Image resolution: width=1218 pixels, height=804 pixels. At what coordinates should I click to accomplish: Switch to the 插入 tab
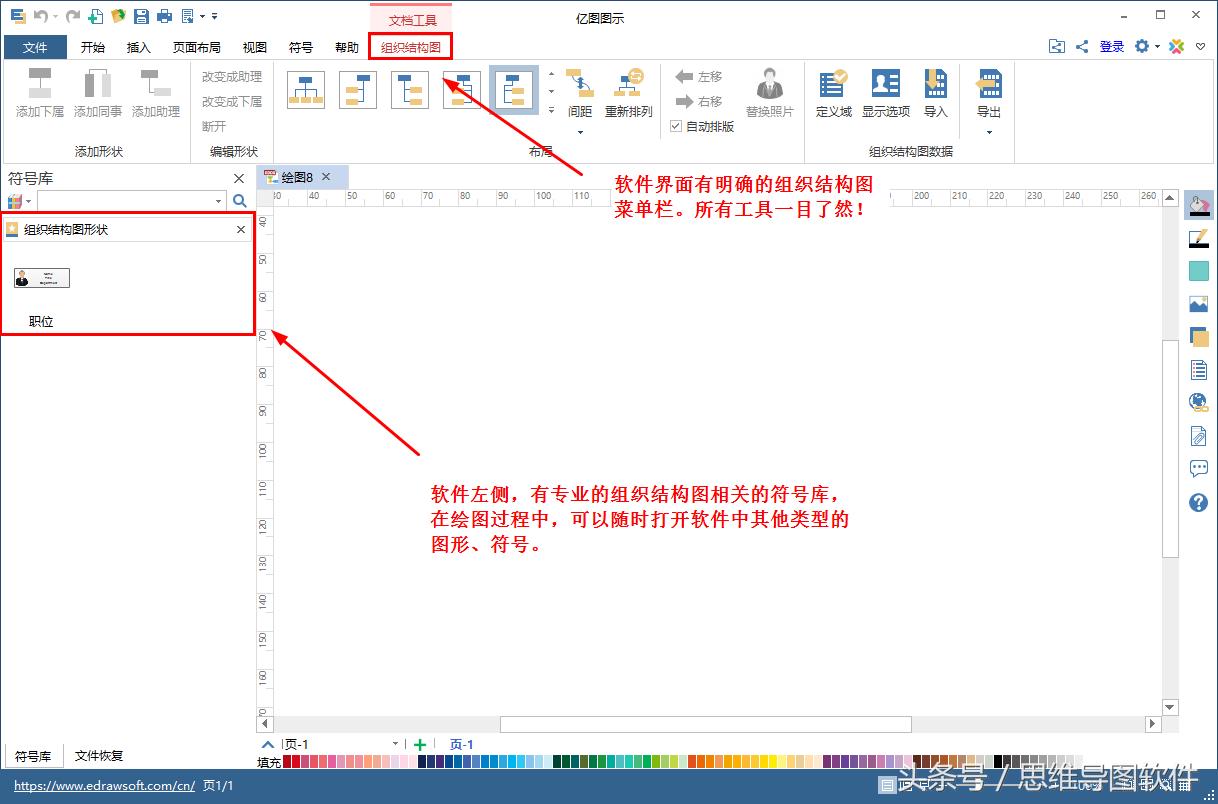(x=139, y=47)
